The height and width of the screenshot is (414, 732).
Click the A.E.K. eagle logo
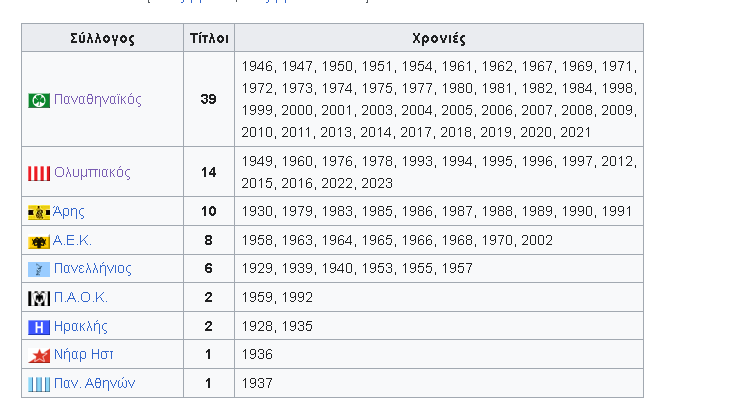[39, 241]
